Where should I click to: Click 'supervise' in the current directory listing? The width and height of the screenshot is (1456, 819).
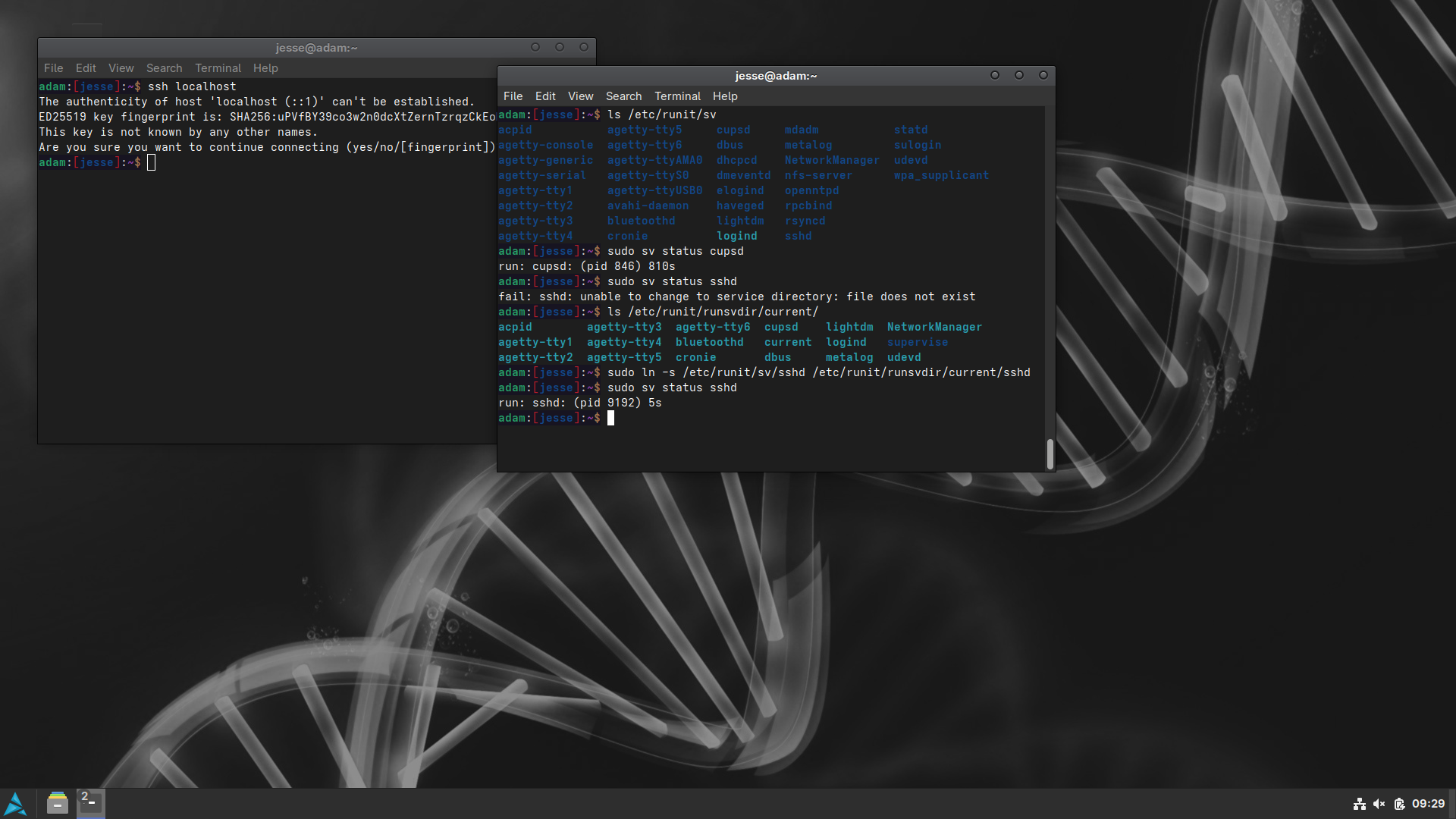pyautogui.click(x=918, y=342)
